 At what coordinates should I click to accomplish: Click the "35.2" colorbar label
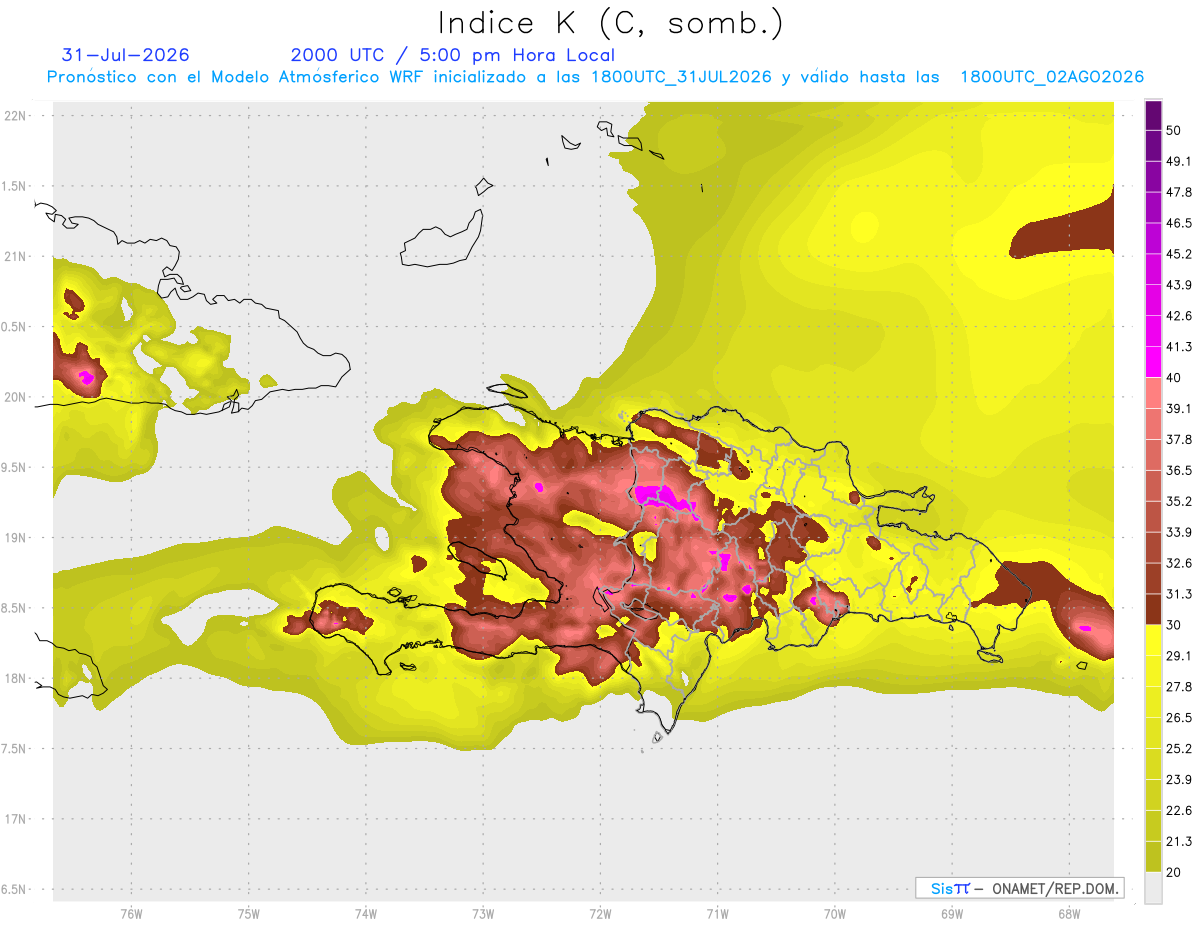pyautogui.click(x=1179, y=501)
